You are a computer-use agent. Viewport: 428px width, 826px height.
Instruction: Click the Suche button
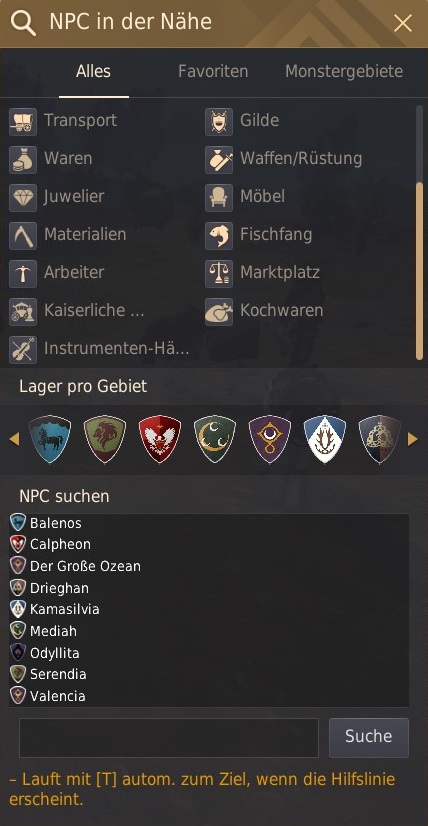(x=368, y=737)
